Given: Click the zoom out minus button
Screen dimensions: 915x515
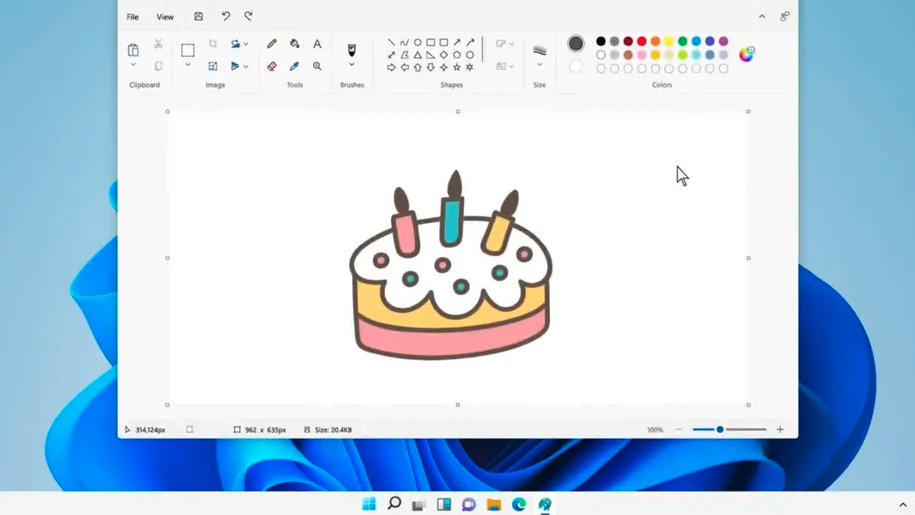Looking at the screenshot, I should (679, 430).
